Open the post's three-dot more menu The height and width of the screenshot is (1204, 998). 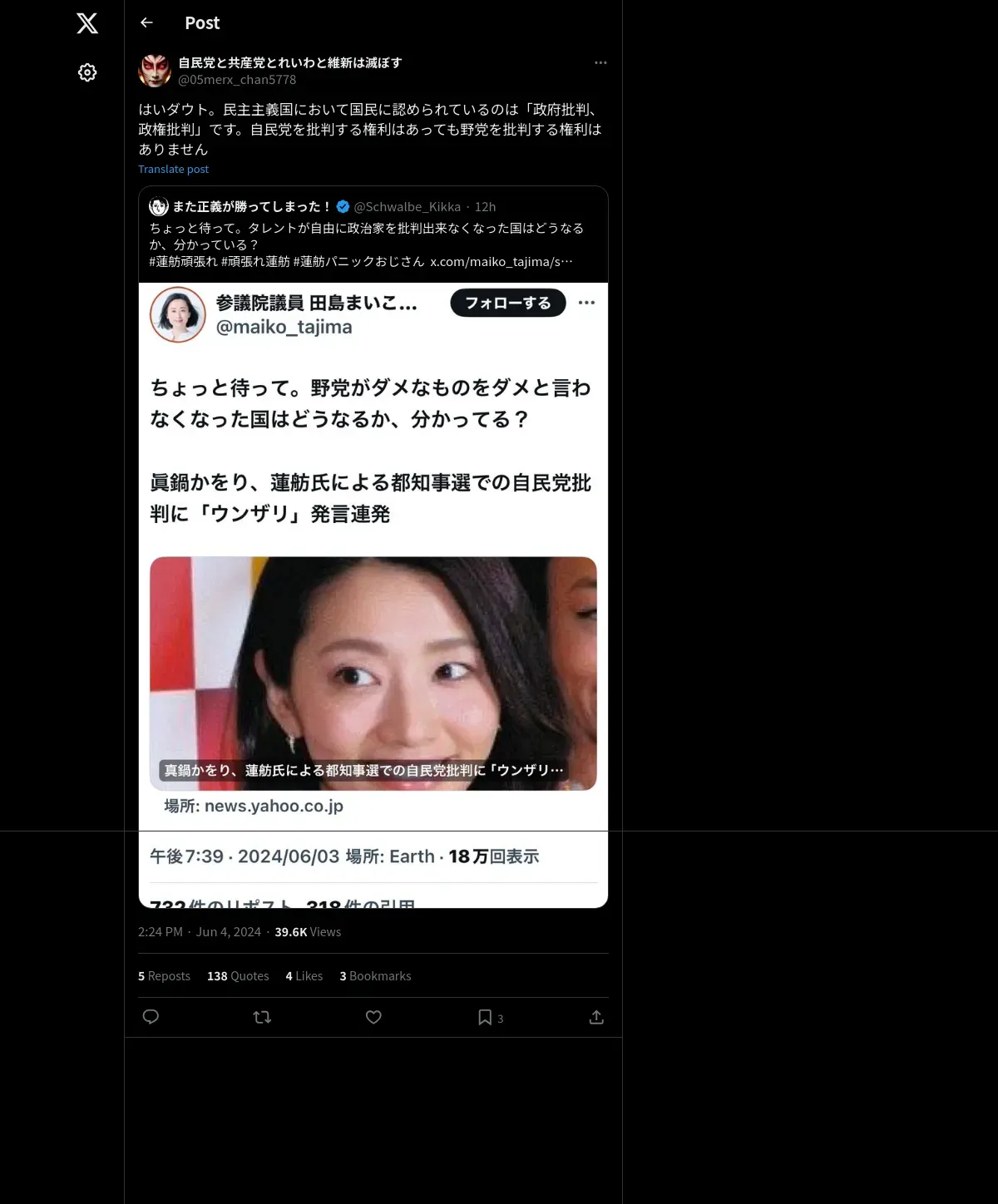(x=600, y=62)
